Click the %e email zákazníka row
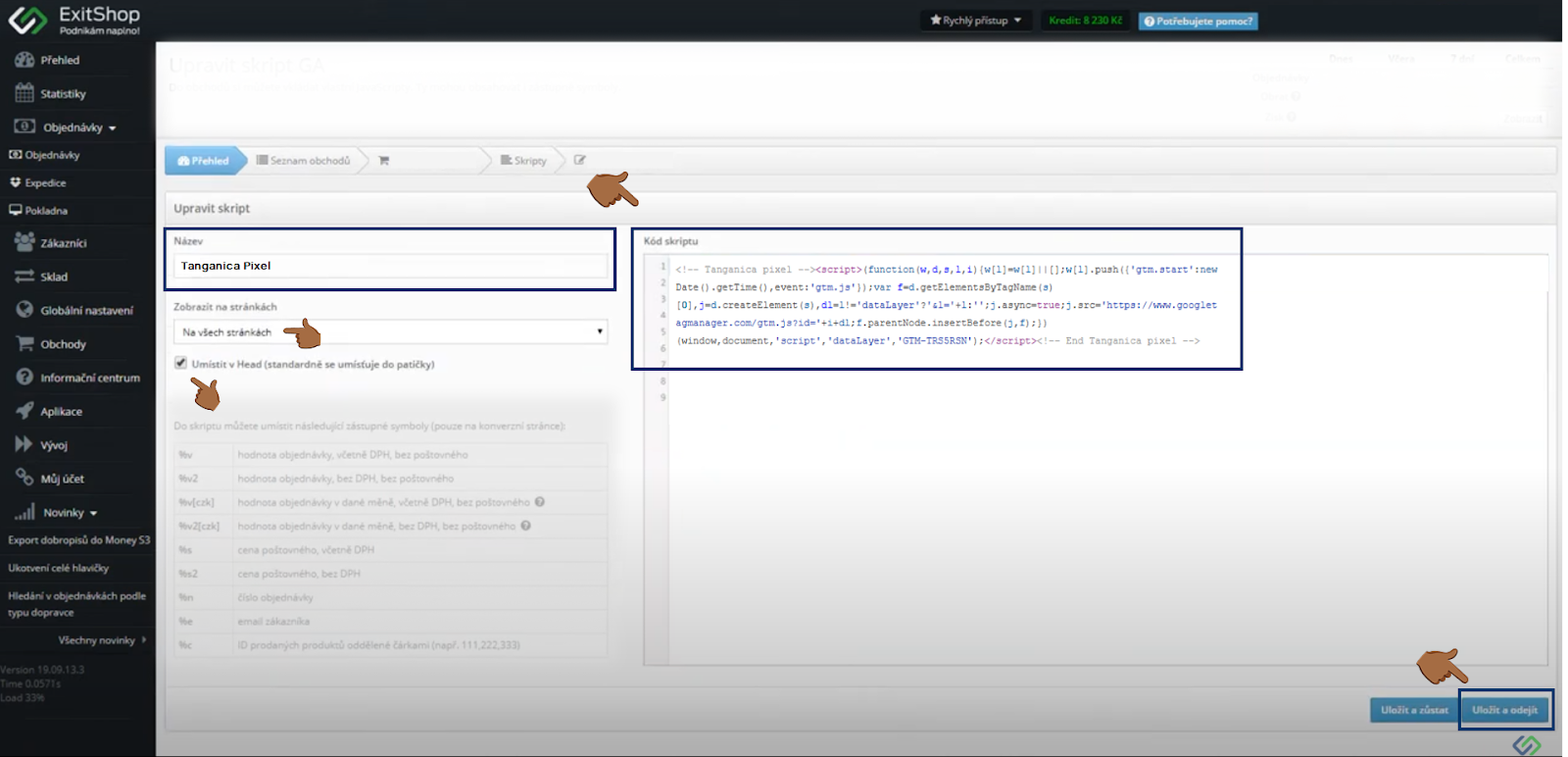Screen dimensions: 1568x757 coord(390,621)
